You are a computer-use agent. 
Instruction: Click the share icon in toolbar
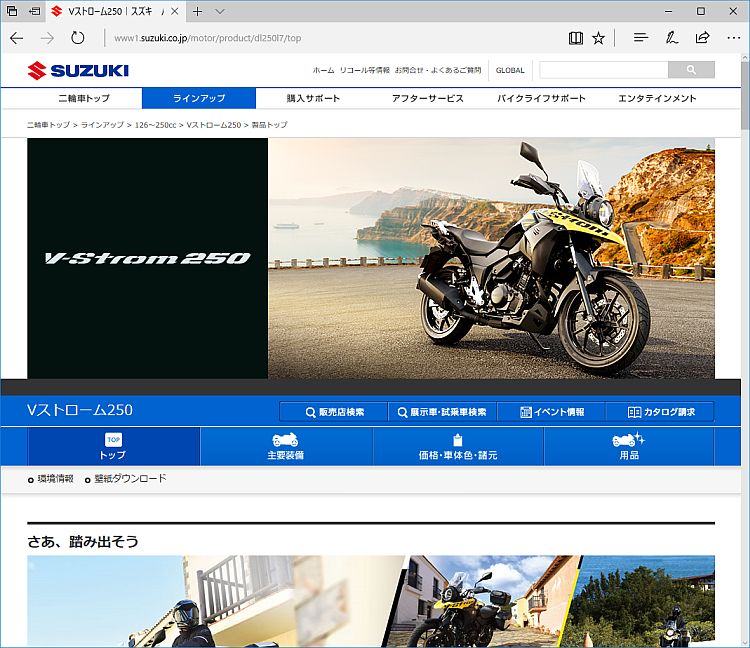pos(702,38)
